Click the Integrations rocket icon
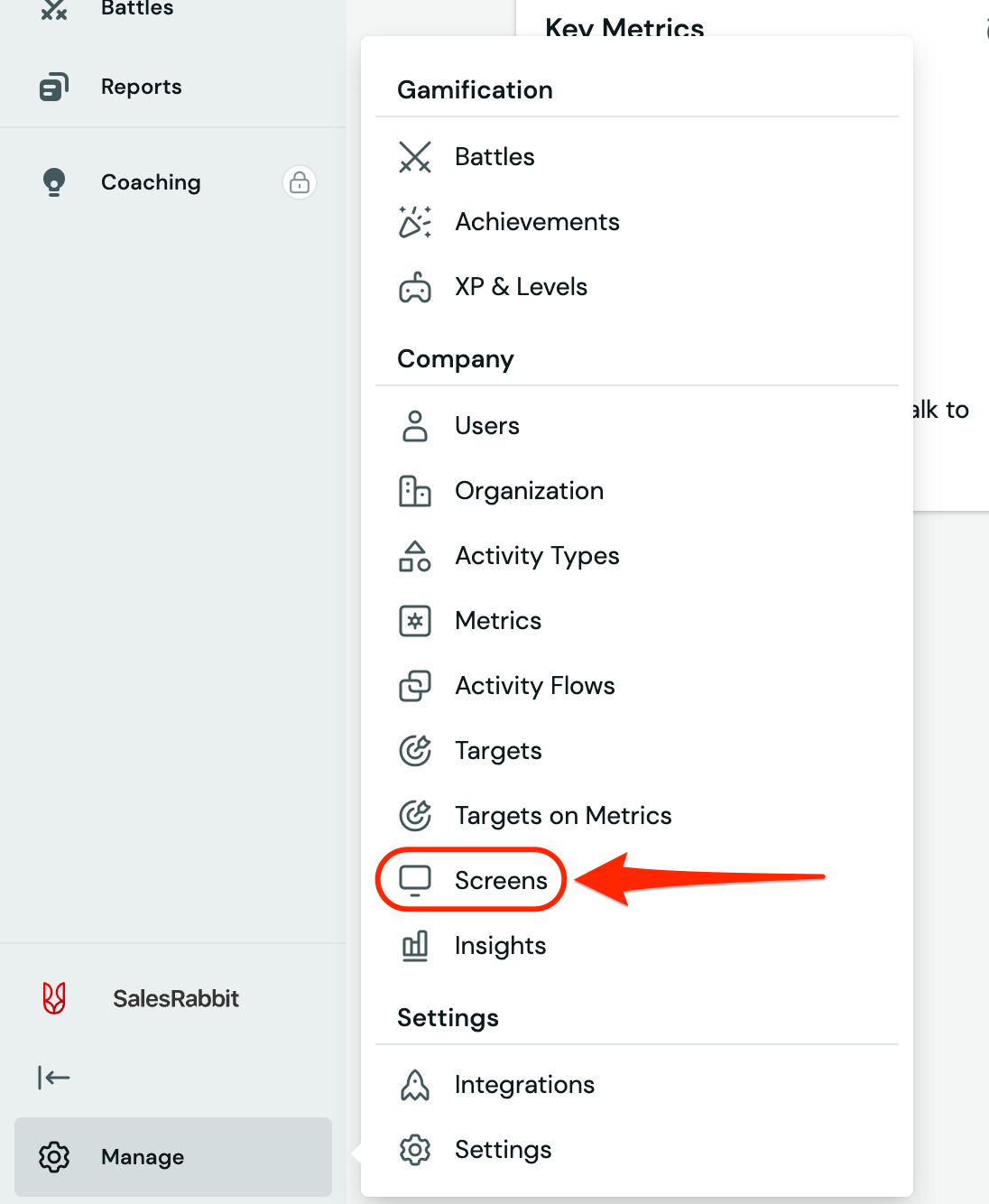989x1204 pixels. point(415,1085)
